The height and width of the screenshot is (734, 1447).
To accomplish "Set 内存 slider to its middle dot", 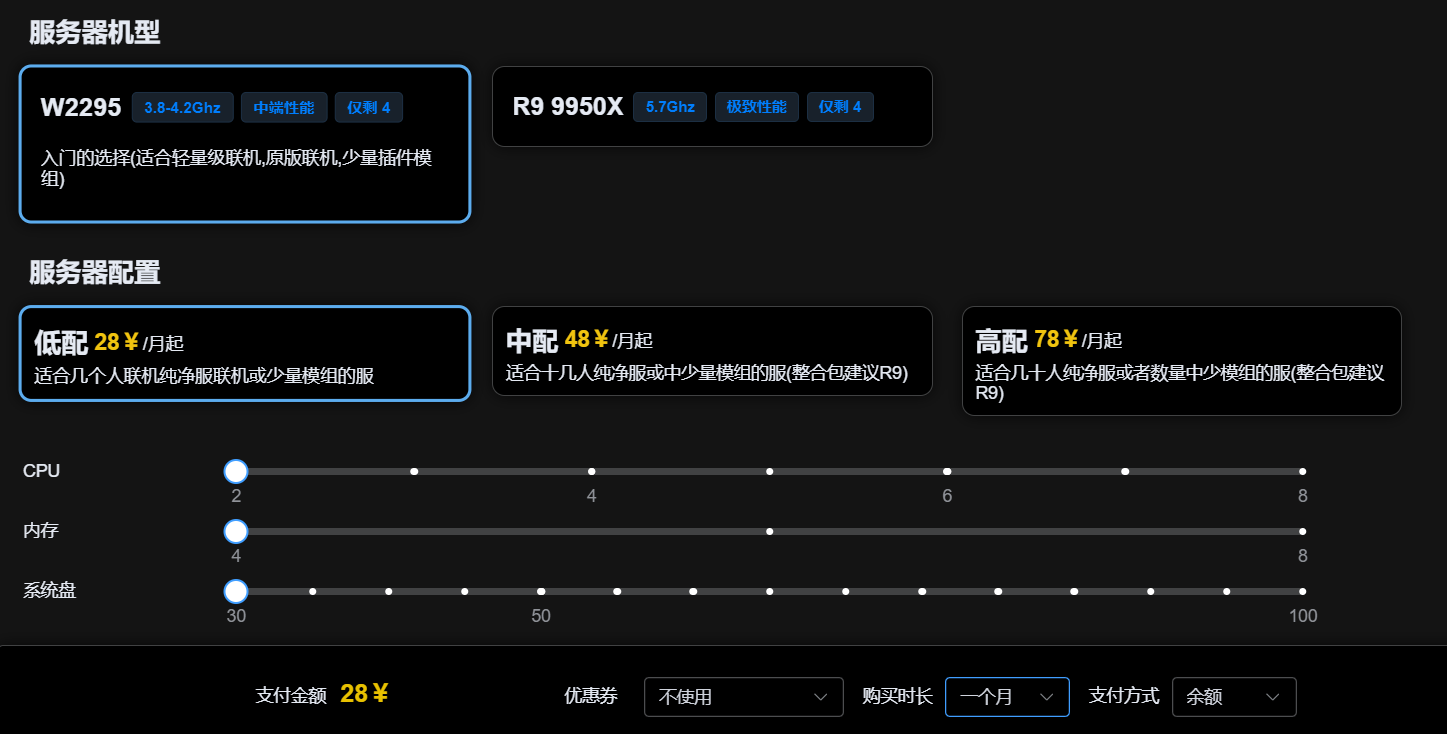I will coord(770,531).
